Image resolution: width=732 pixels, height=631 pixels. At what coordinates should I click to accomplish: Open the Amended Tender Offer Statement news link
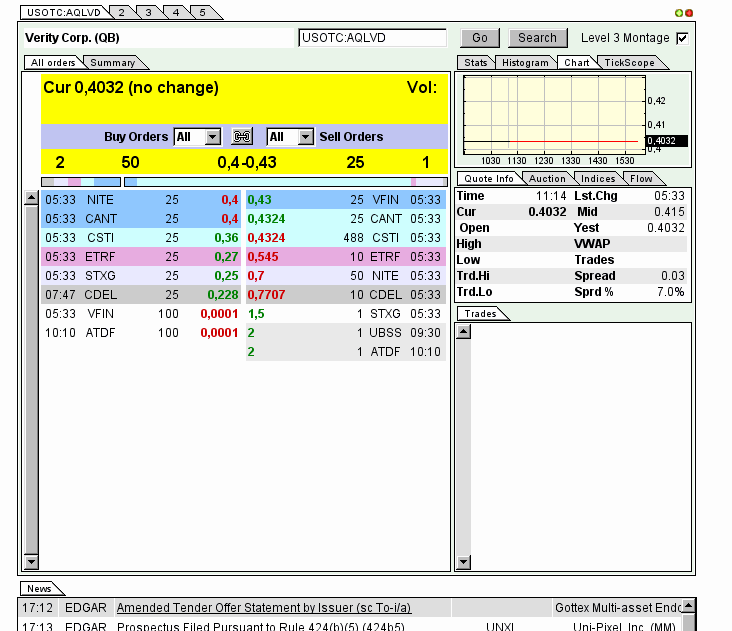click(280, 607)
